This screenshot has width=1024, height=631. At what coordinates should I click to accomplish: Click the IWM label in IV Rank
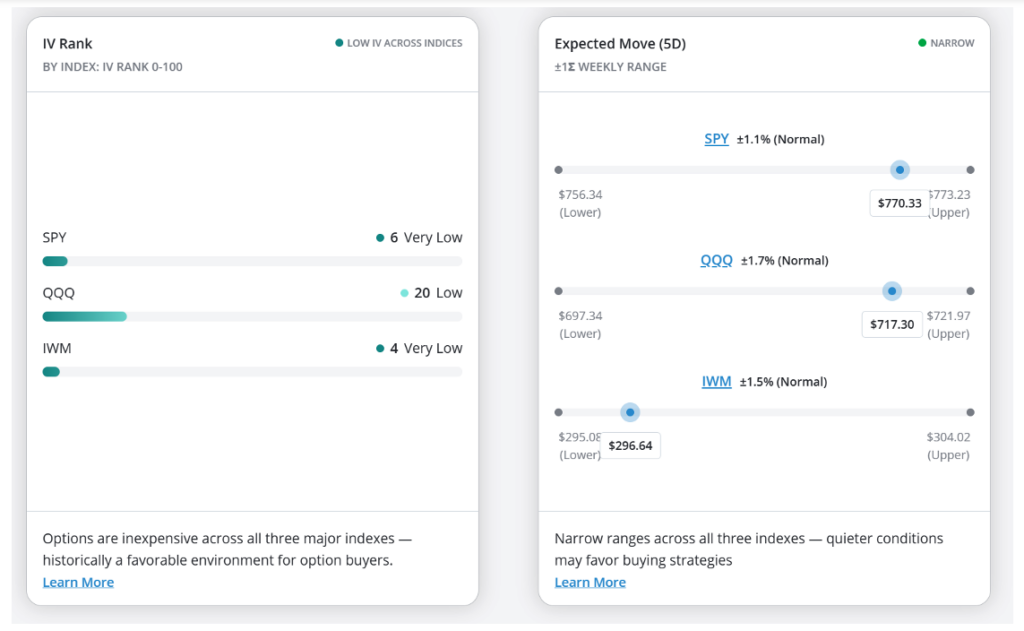pos(57,348)
